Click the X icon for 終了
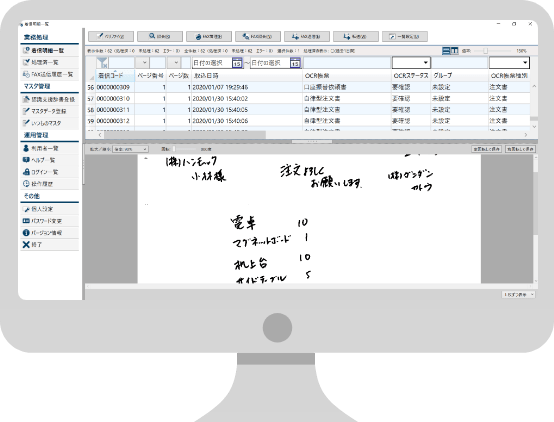Image resolution: width=554 pixels, height=422 pixels. (x=26, y=245)
